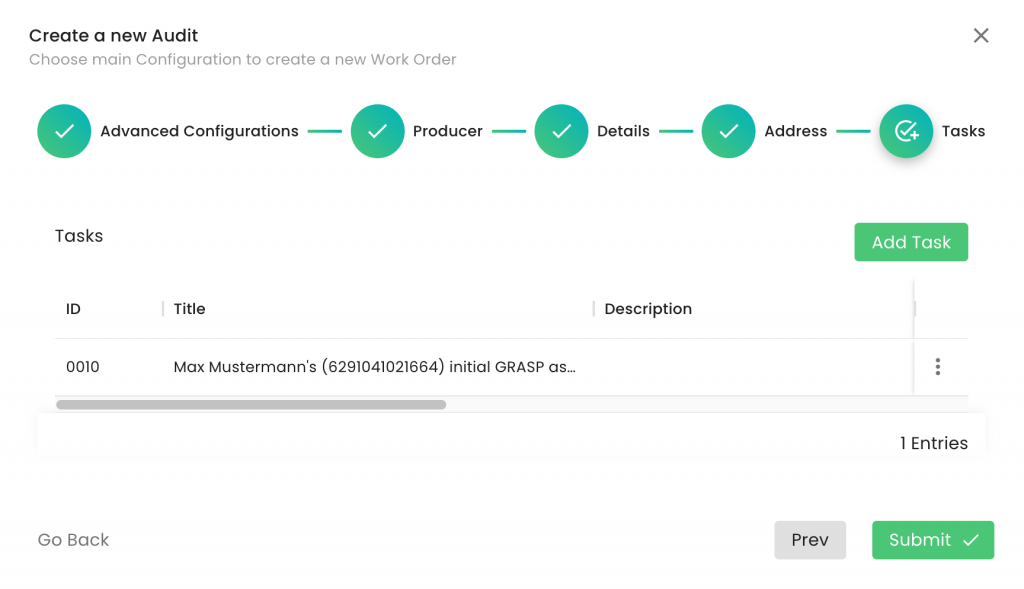Click the Tasks step icon circle
Viewport: 1024px width, 589px height.
point(906,131)
